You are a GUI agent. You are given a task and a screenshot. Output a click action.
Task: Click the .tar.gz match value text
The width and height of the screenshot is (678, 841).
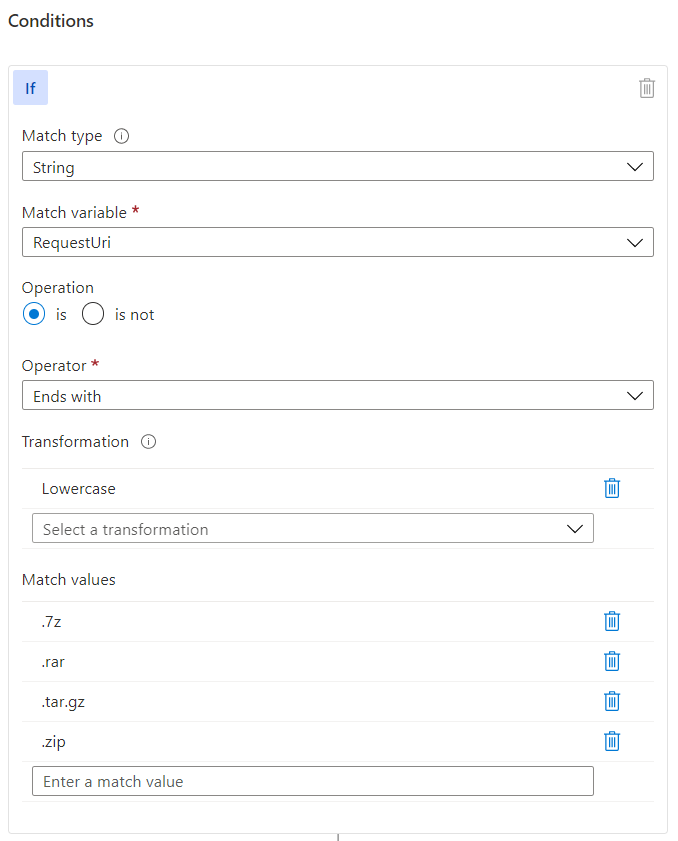[63, 702]
